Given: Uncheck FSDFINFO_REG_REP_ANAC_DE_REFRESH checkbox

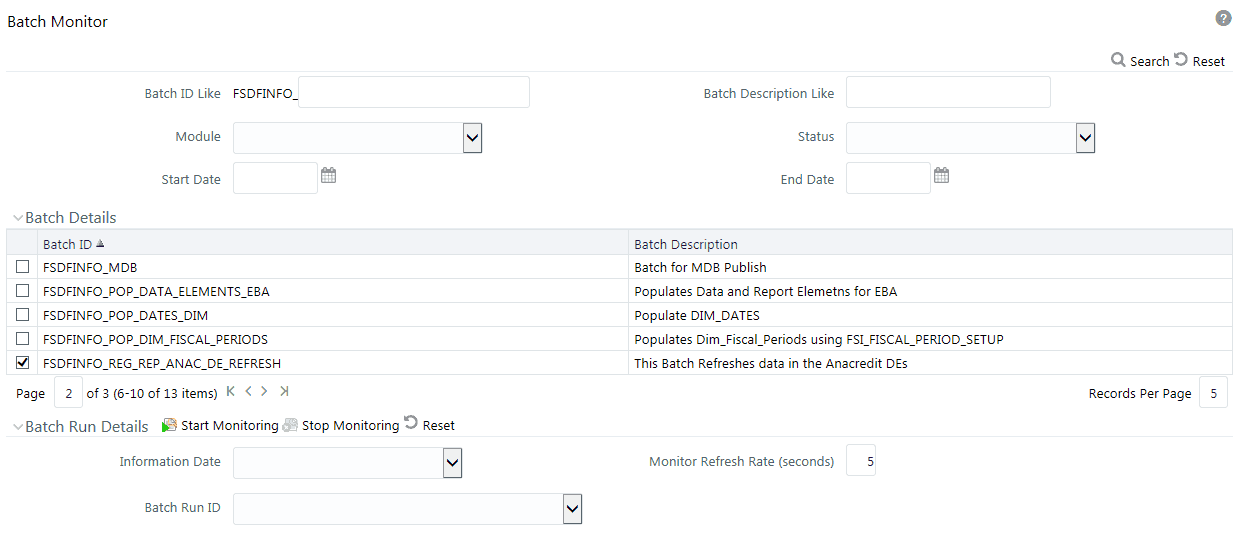Looking at the screenshot, I should (22, 363).
